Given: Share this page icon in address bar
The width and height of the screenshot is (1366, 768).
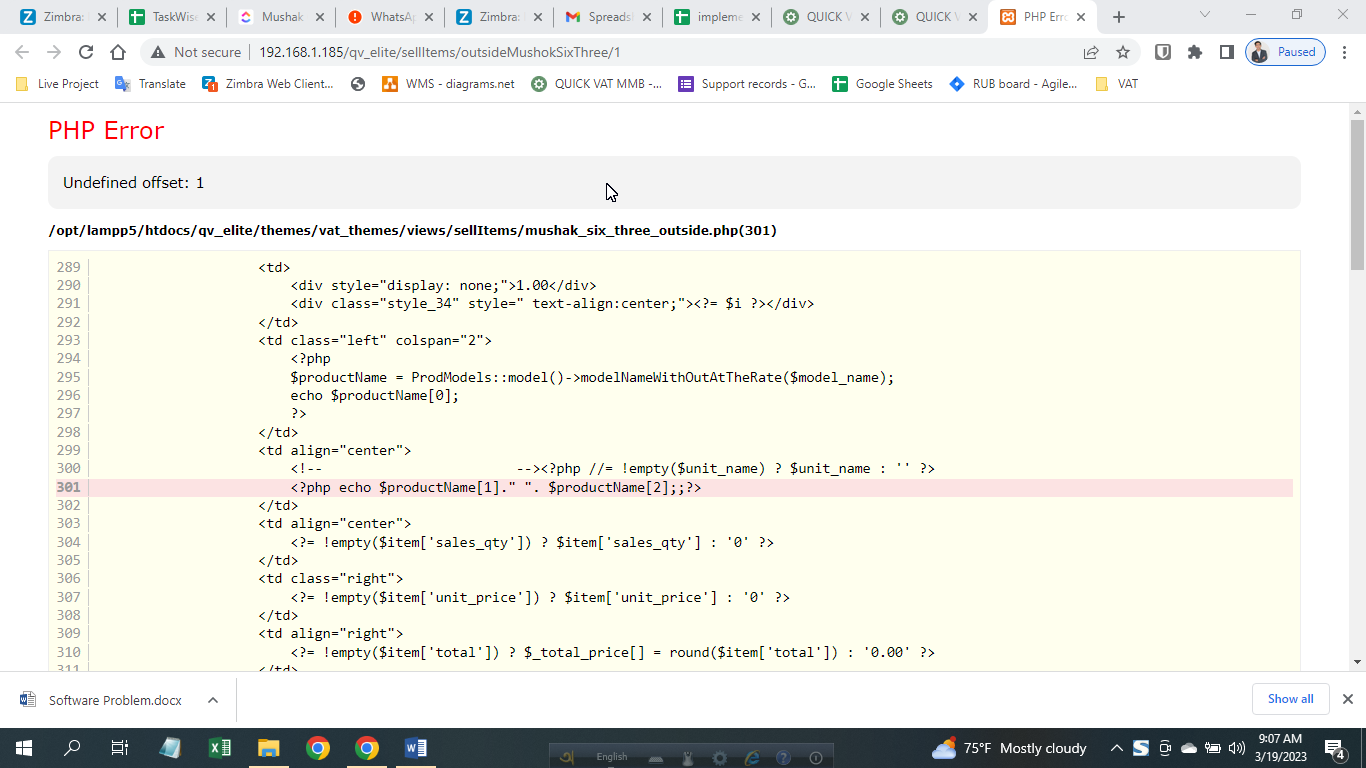Looking at the screenshot, I should 1091,52.
